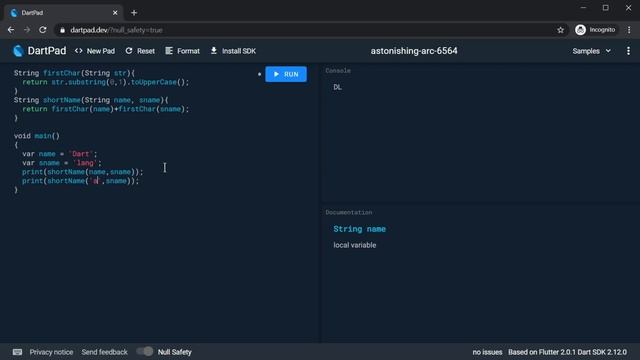This screenshot has width=640, height=360.
Task: Click Install SDK button
Action: click(x=233, y=51)
